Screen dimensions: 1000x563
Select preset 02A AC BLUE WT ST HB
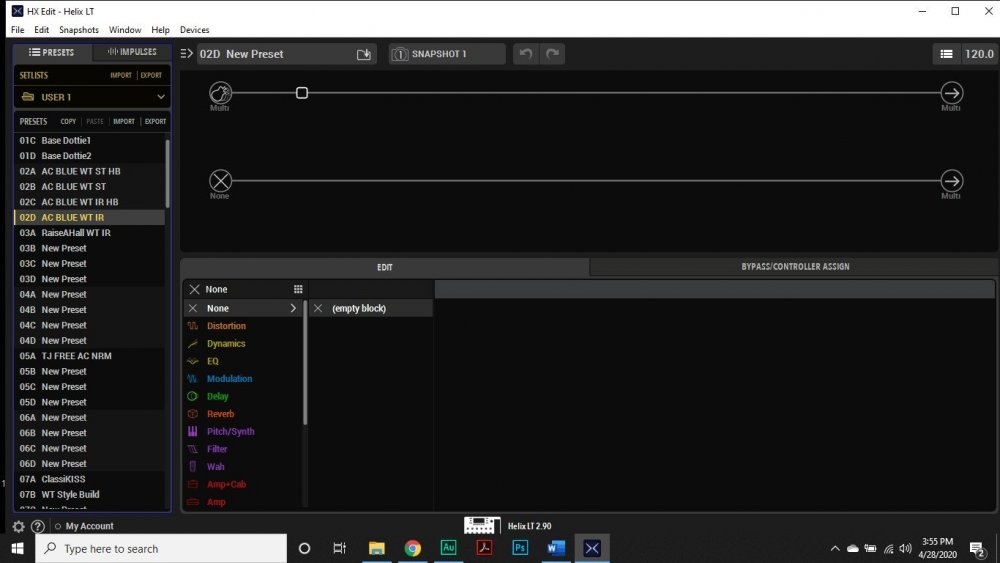89,171
